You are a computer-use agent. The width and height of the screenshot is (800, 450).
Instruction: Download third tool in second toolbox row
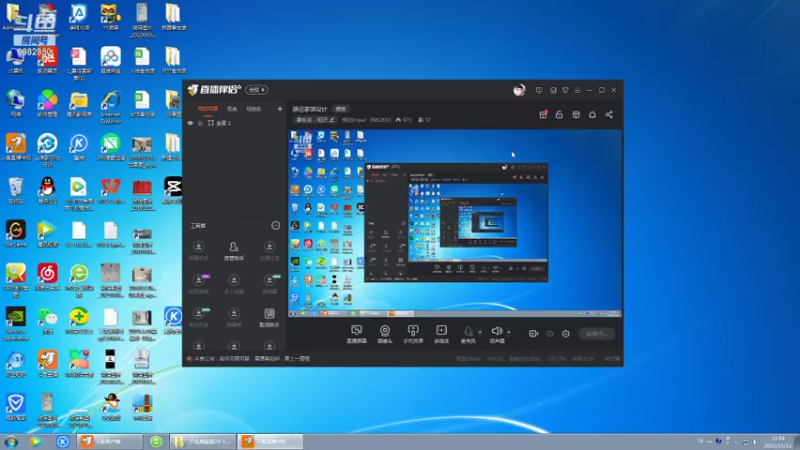pyautogui.click(x=269, y=284)
